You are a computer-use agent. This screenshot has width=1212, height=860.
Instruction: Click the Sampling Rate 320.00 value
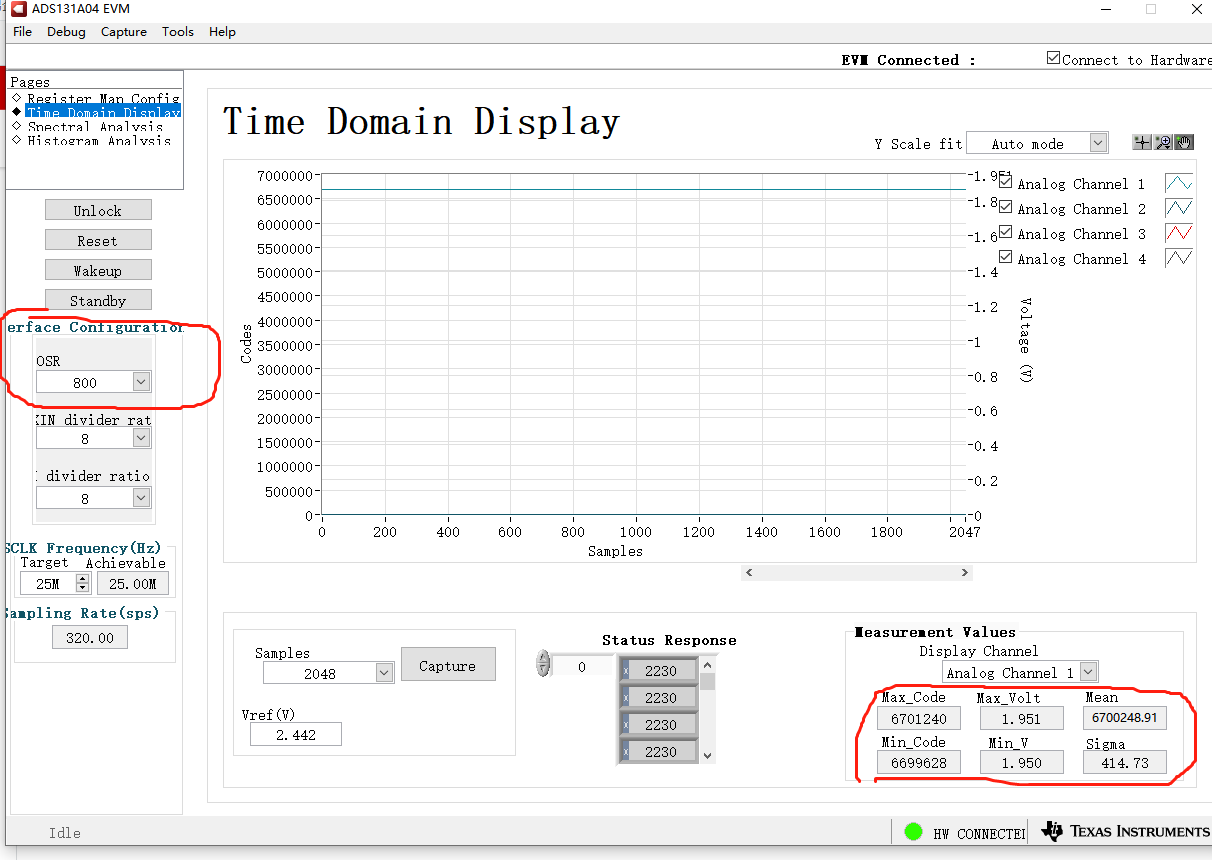90,637
